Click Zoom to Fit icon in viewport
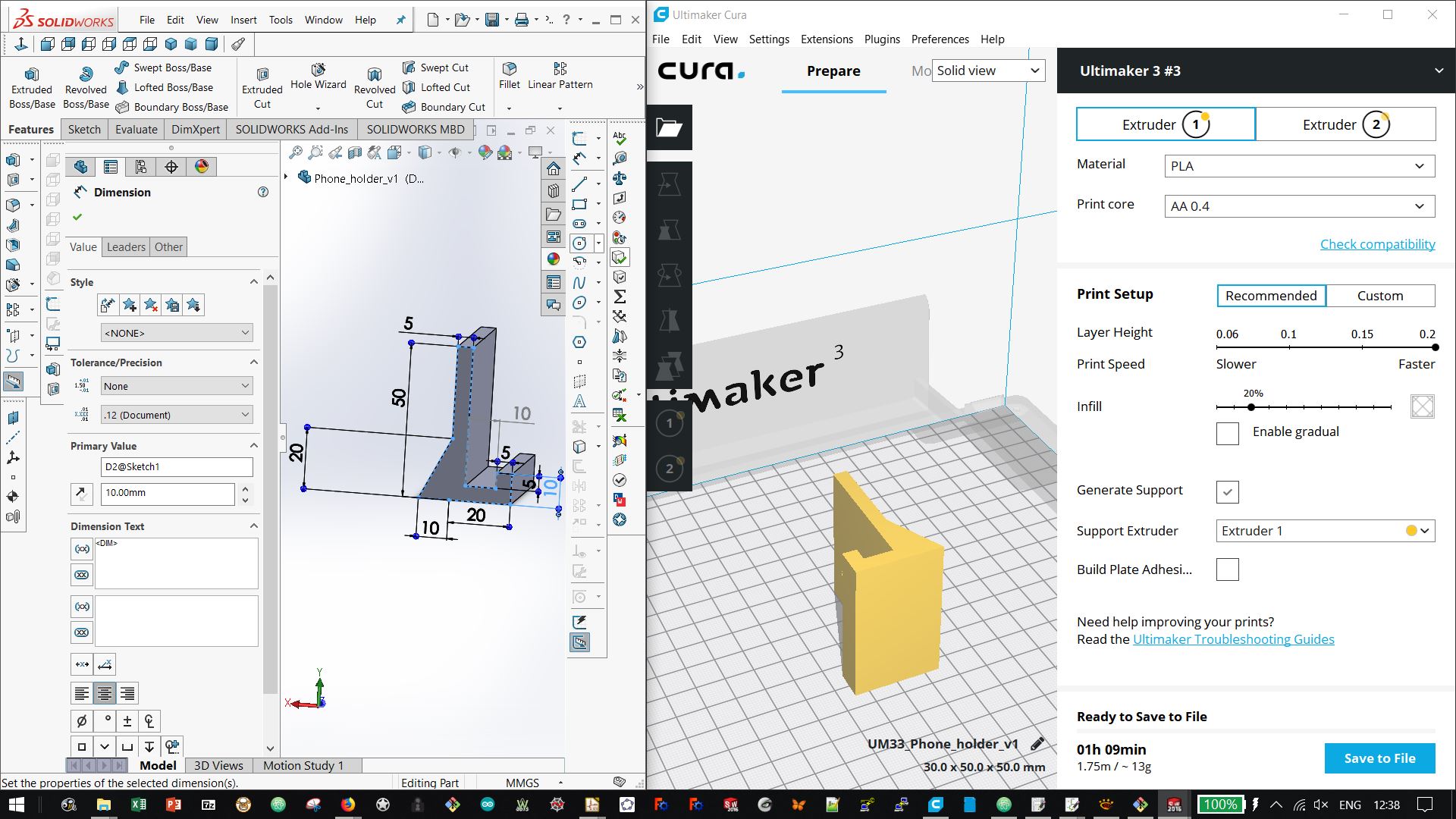 pyautogui.click(x=296, y=152)
